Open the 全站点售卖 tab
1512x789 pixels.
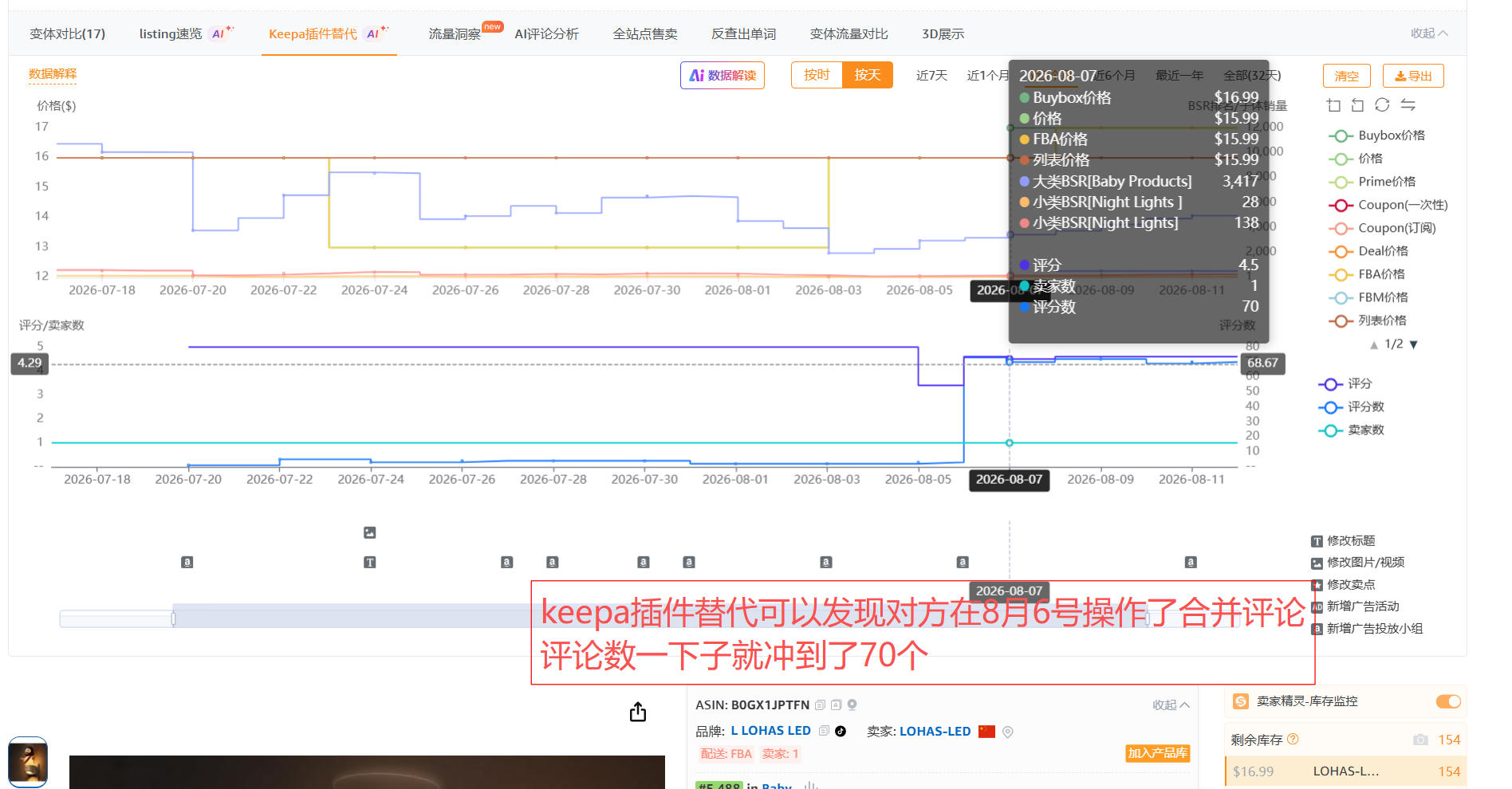pos(645,33)
